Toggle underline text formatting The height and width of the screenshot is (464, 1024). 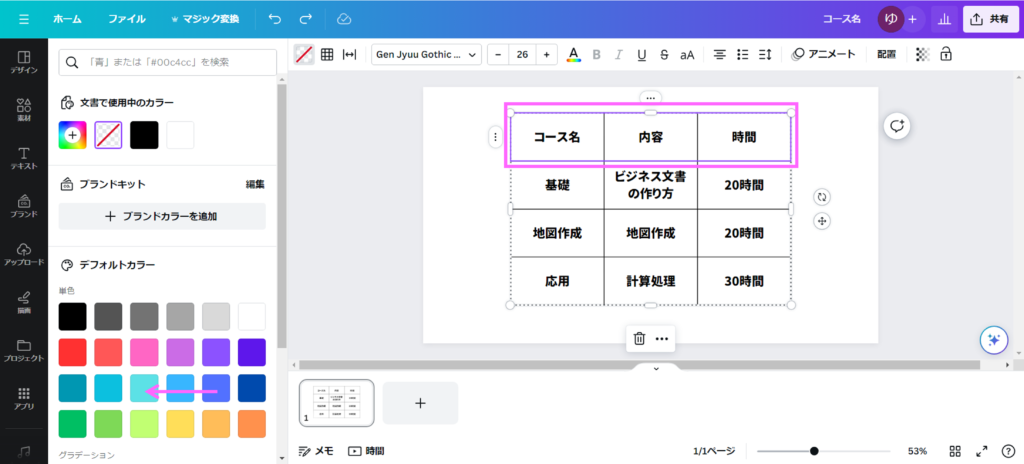pyautogui.click(x=641, y=55)
